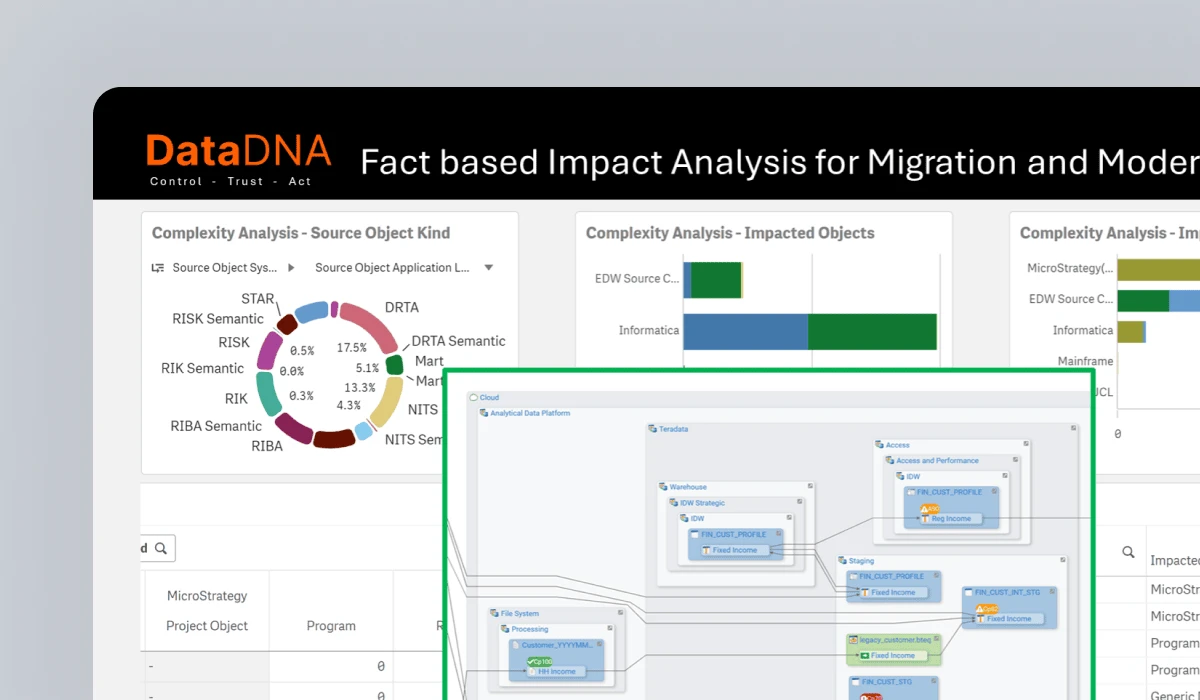The image size is (1200, 700).
Task: Click the orange Cp82 warning badge
Action: (986, 608)
